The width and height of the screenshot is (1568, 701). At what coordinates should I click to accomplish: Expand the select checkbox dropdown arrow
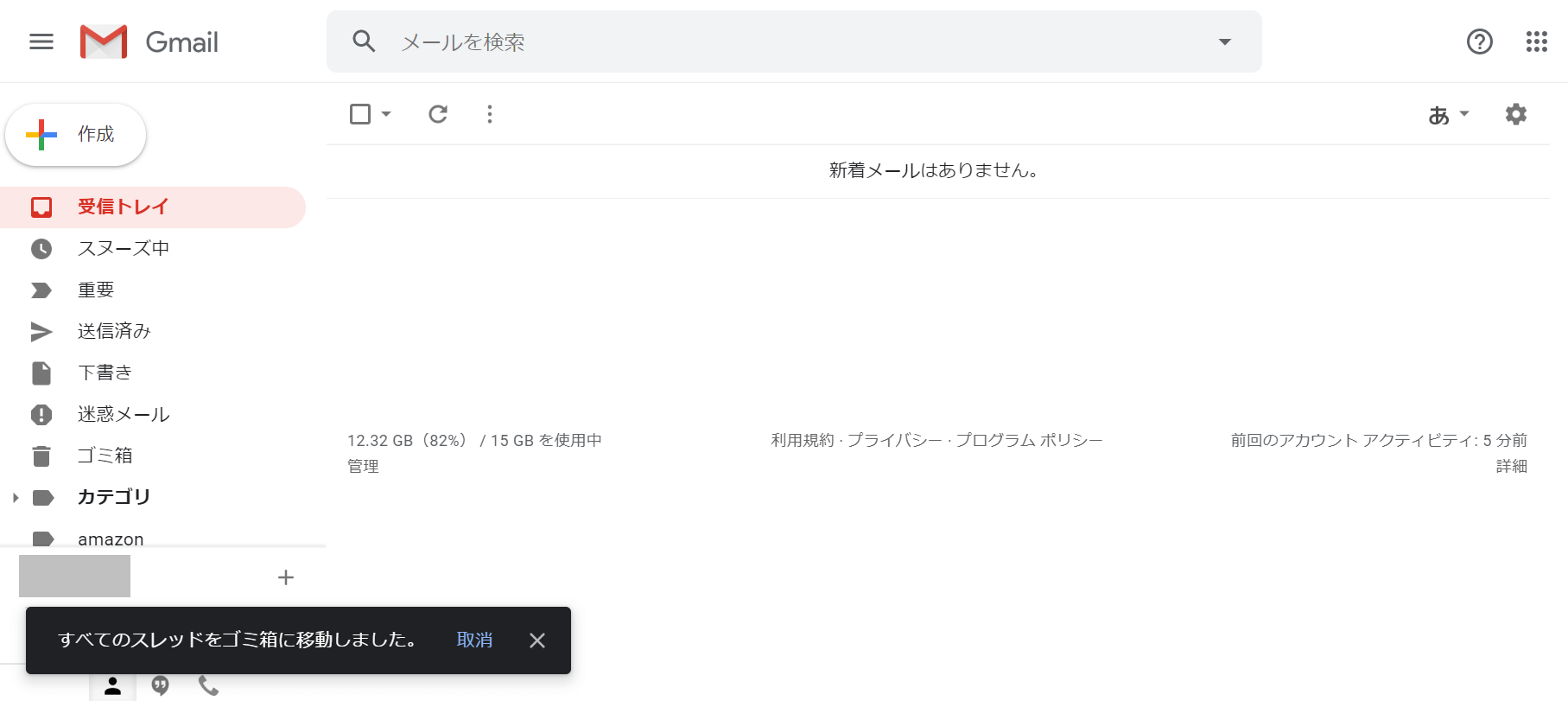[x=386, y=114]
